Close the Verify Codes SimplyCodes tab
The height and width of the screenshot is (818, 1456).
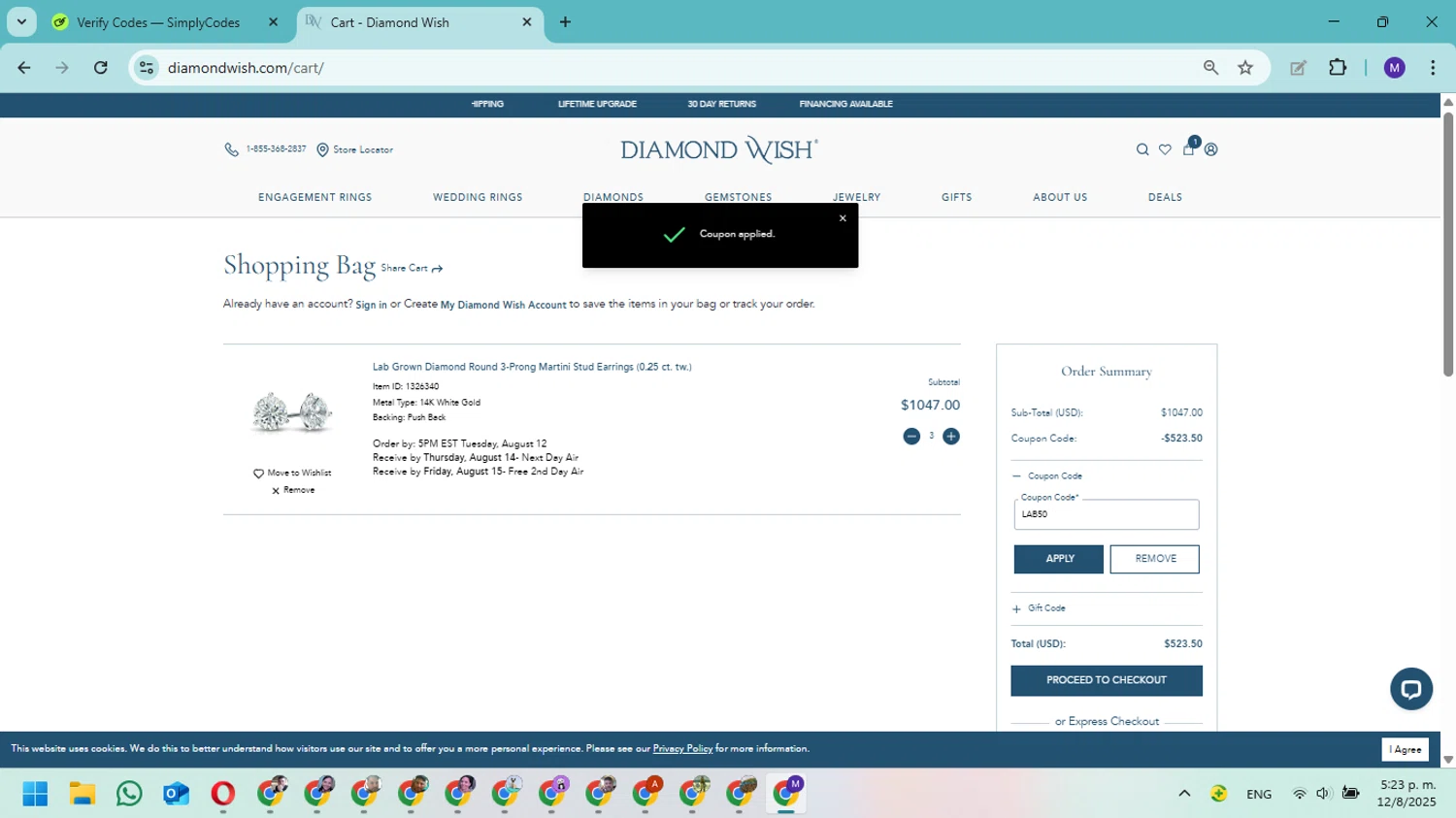tap(273, 22)
